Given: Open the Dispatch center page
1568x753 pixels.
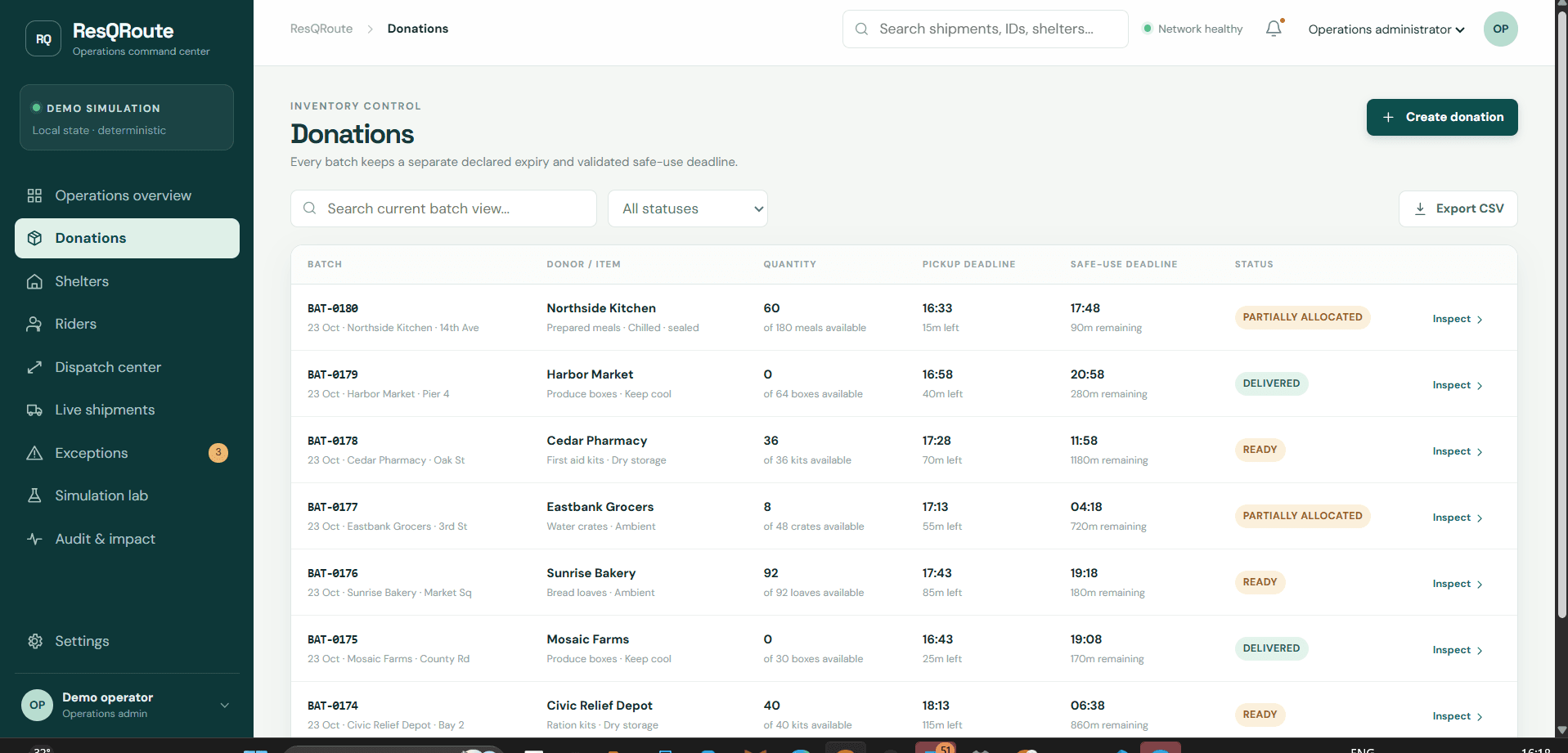Looking at the screenshot, I should 127,367.
